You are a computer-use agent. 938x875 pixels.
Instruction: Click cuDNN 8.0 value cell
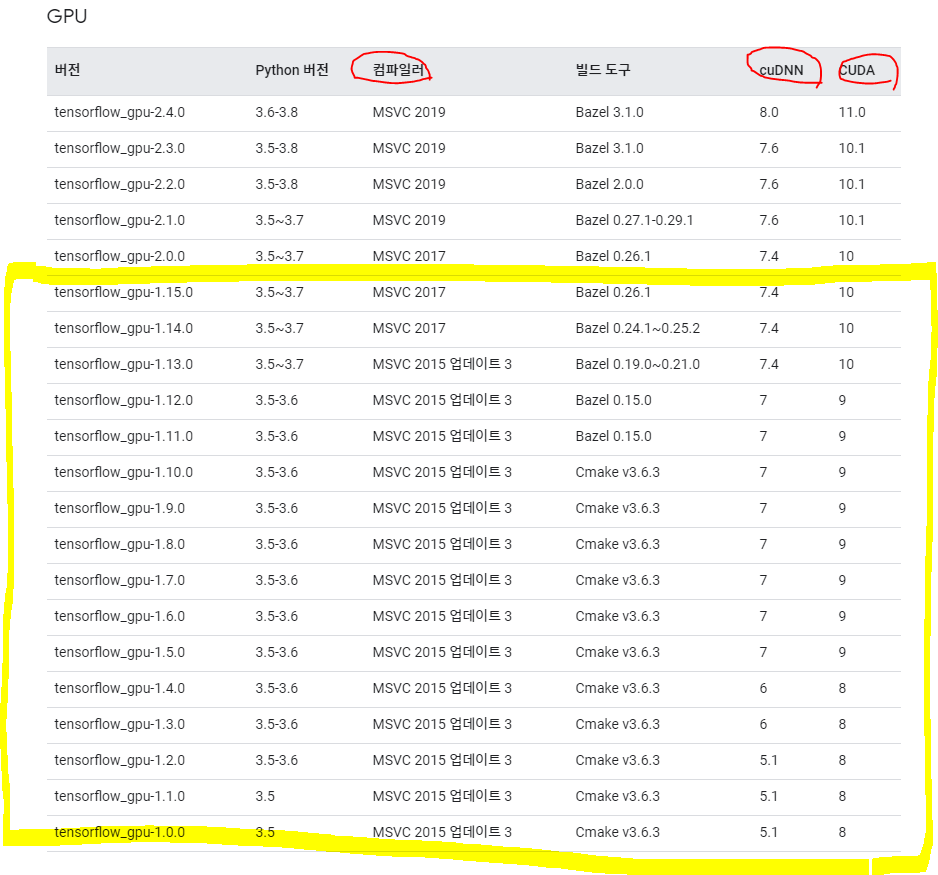pos(769,112)
